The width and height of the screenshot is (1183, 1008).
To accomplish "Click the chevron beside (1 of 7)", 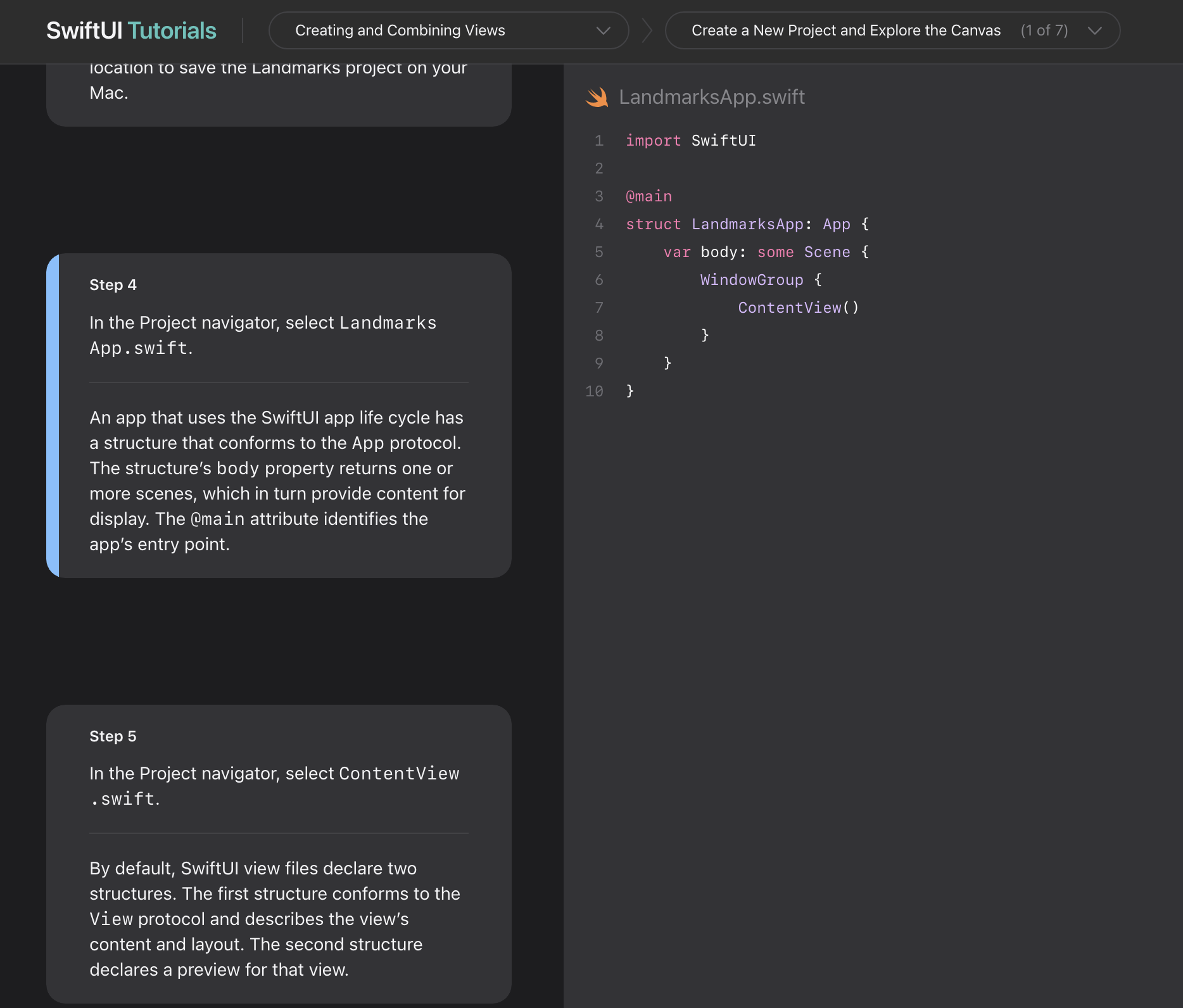I will coord(1094,30).
